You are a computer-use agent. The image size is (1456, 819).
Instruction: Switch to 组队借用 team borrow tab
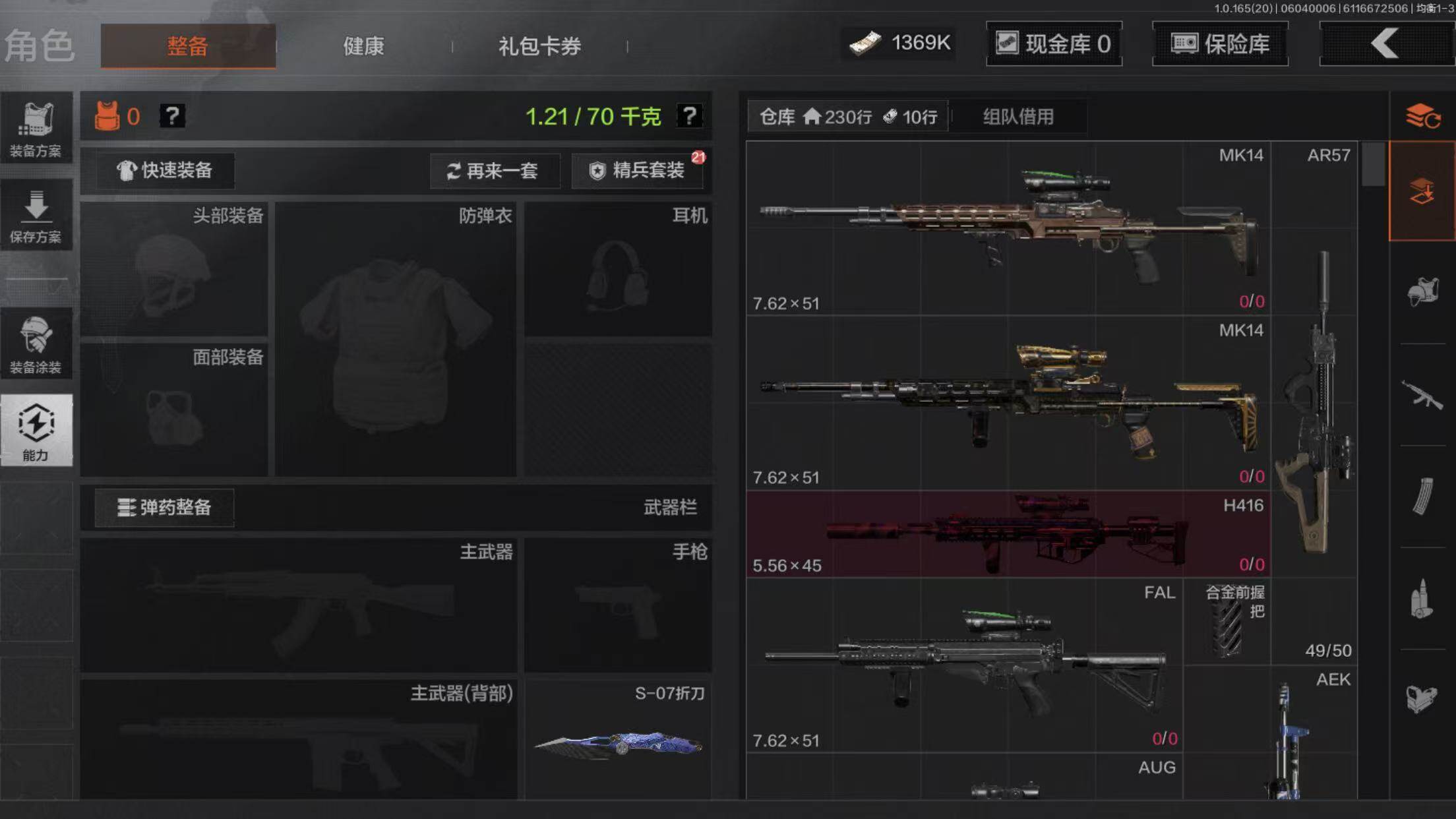1019,117
